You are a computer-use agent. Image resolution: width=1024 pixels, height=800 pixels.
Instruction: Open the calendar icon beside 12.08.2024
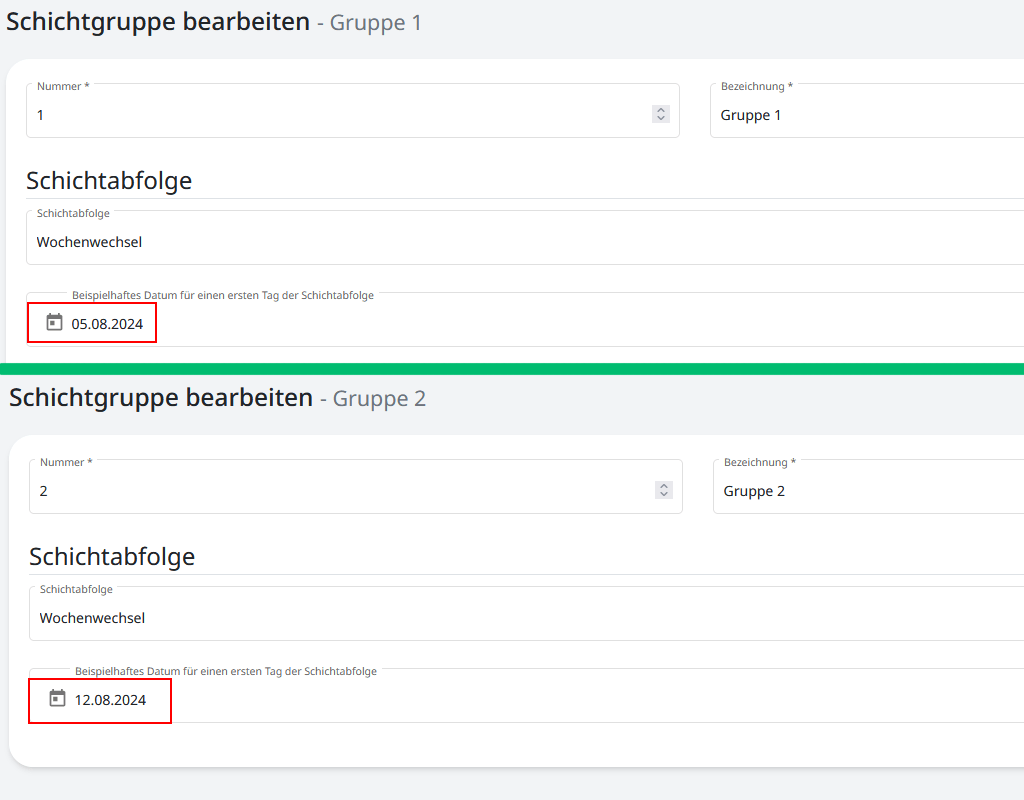click(x=58, y=698)
